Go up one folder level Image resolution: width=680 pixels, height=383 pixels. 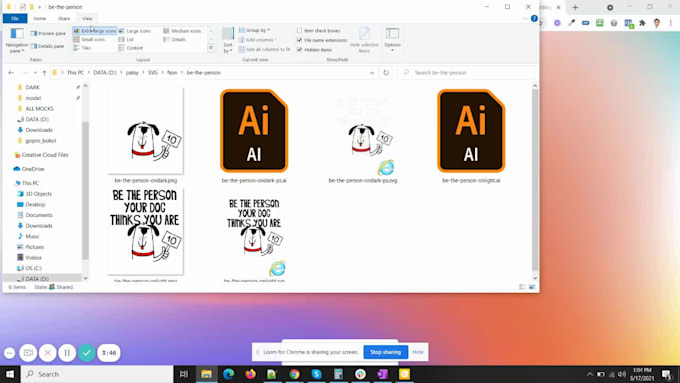[44, 72]
